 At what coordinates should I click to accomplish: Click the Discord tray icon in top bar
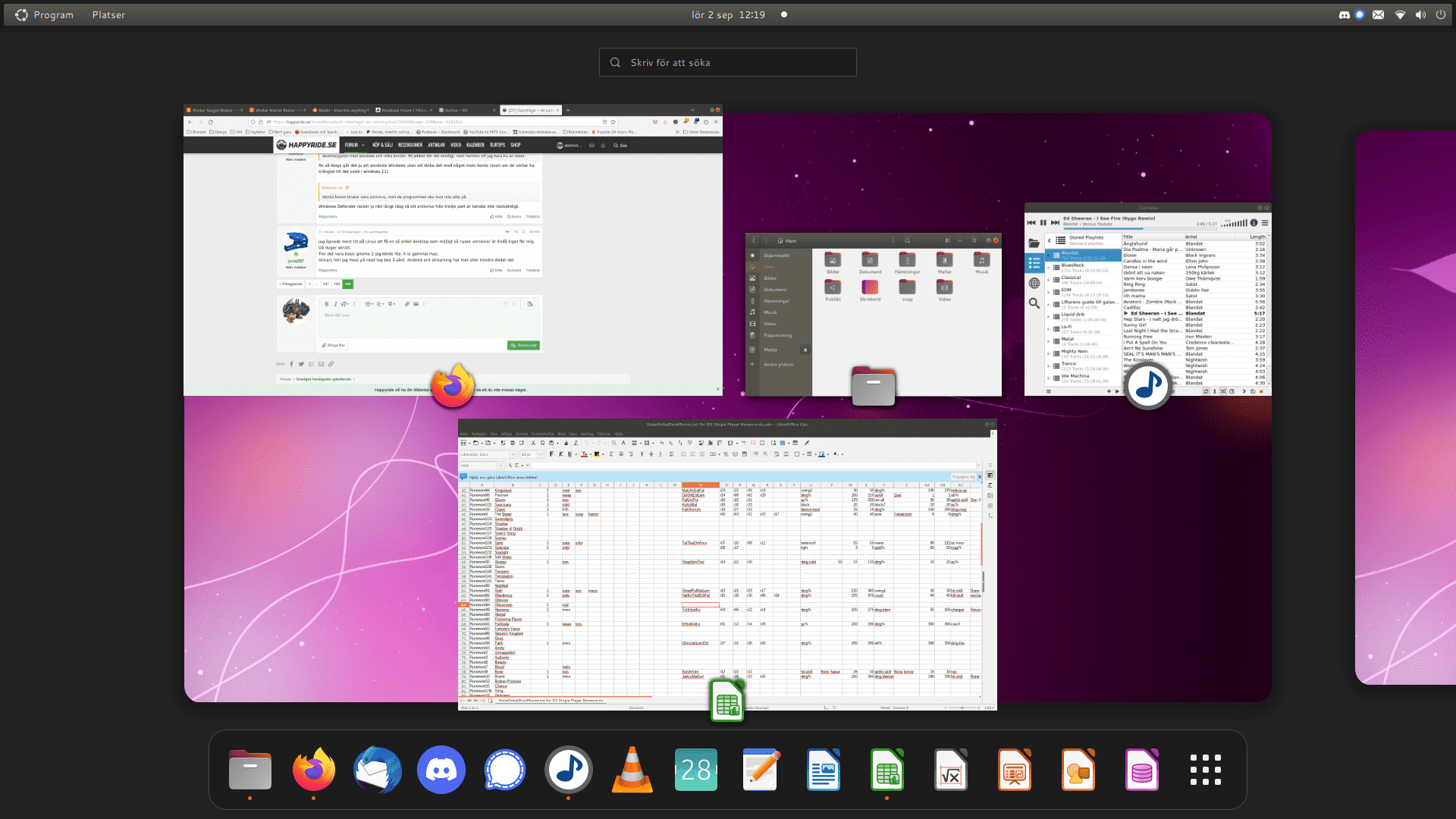click(x=1344, y=14)
